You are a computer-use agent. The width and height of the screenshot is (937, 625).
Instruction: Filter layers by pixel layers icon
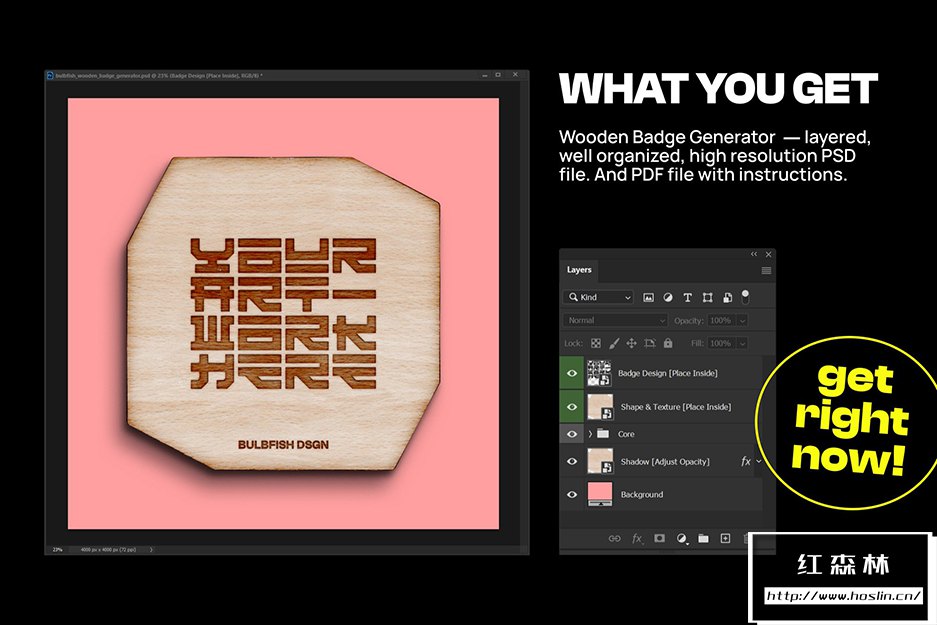click(648, 298)
